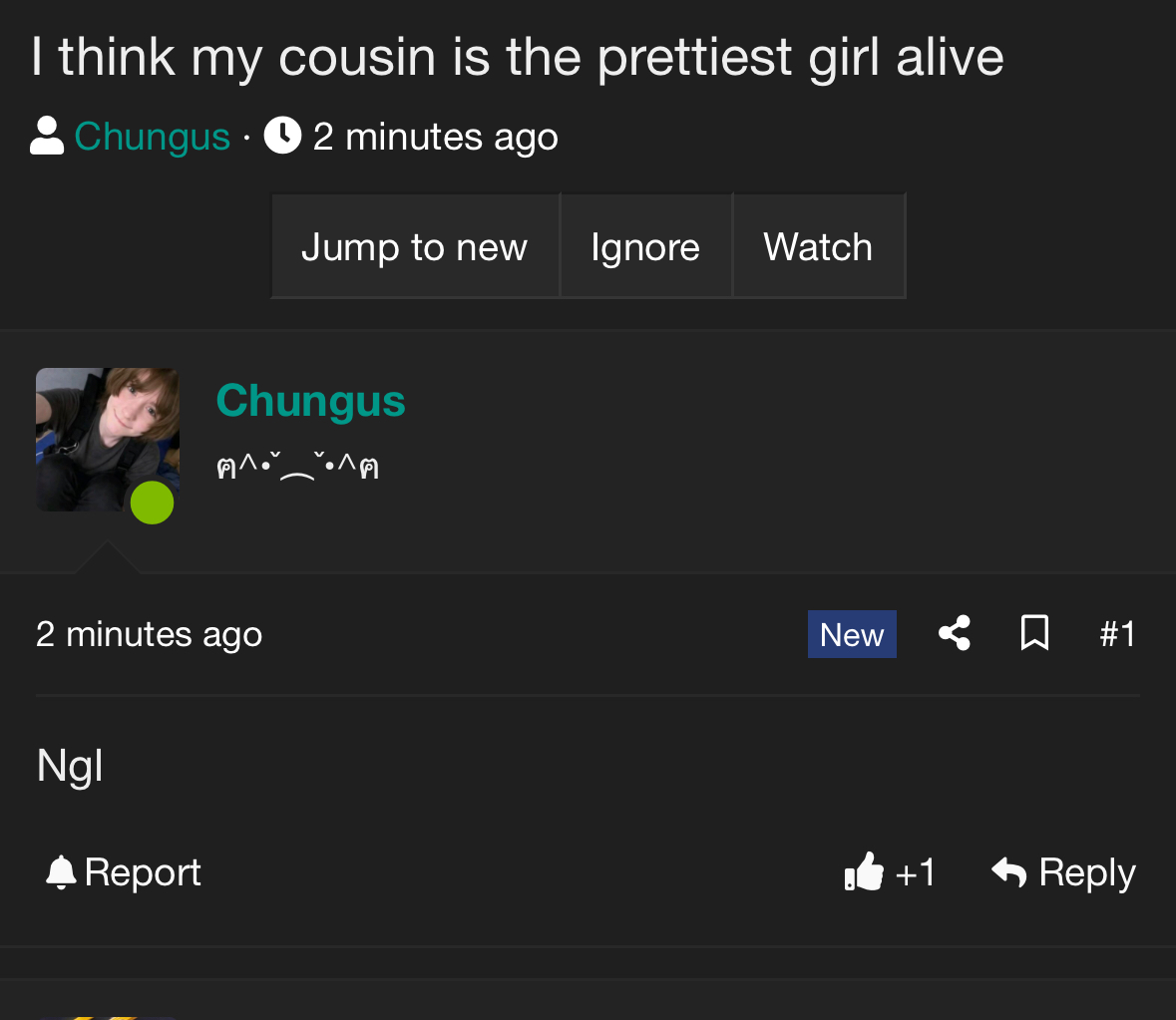This screenshot has height=1020, width=1176.
Task: Click the reply arrow icon
Action: coord(1008,871)
